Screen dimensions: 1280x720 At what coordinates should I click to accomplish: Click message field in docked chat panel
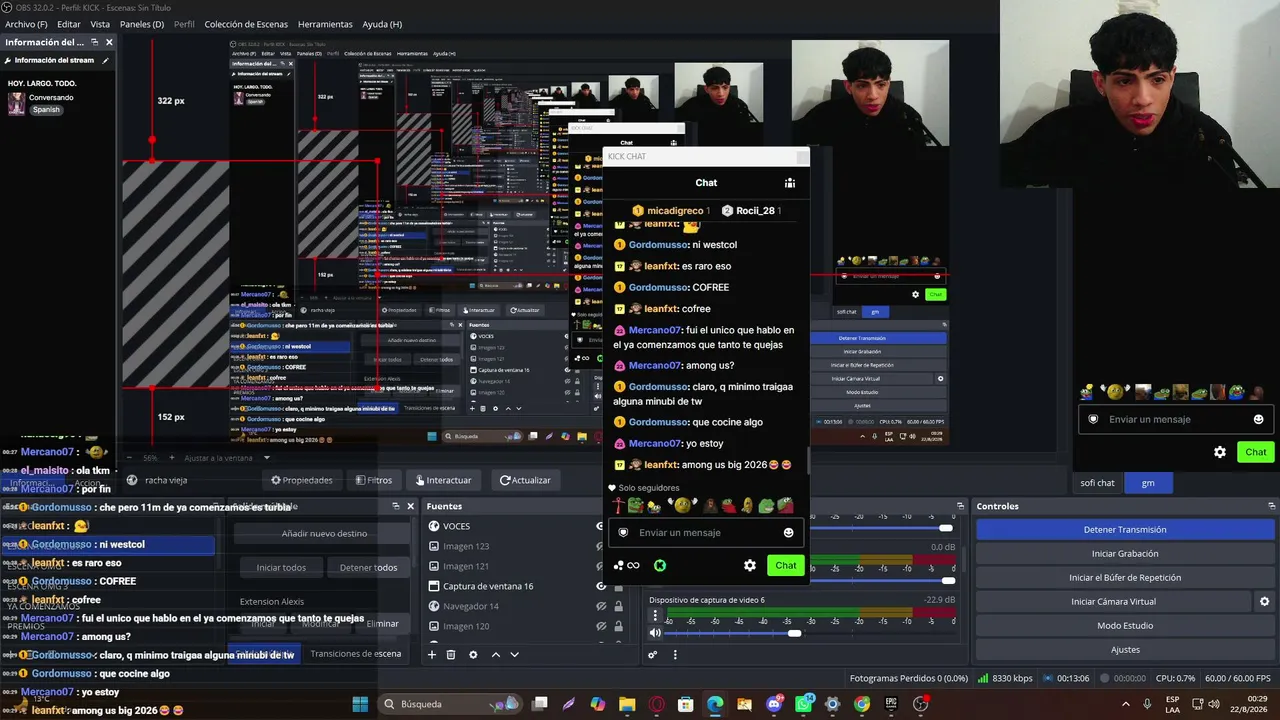[x=1174, y=419]
